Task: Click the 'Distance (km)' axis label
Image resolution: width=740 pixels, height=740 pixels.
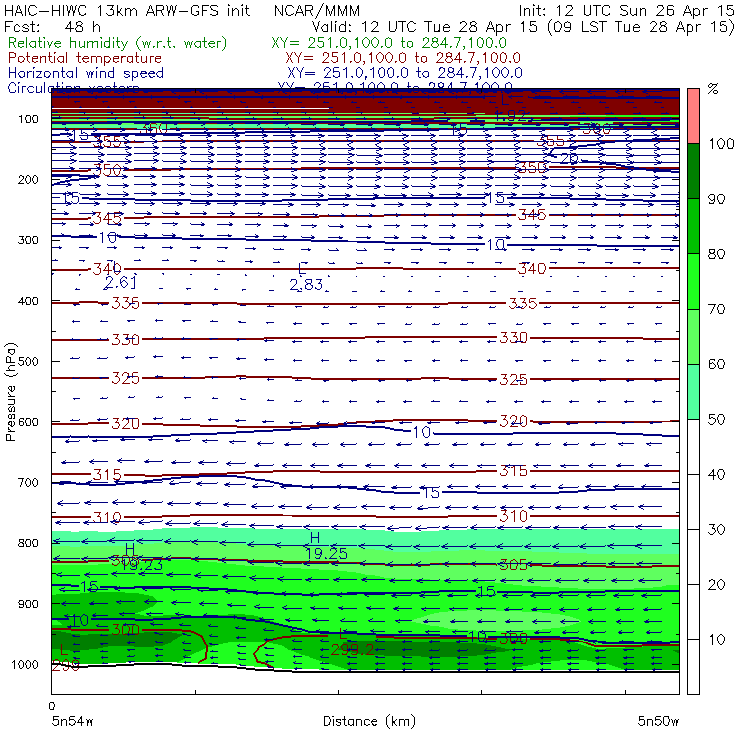Action: click(x=369, y=721)
